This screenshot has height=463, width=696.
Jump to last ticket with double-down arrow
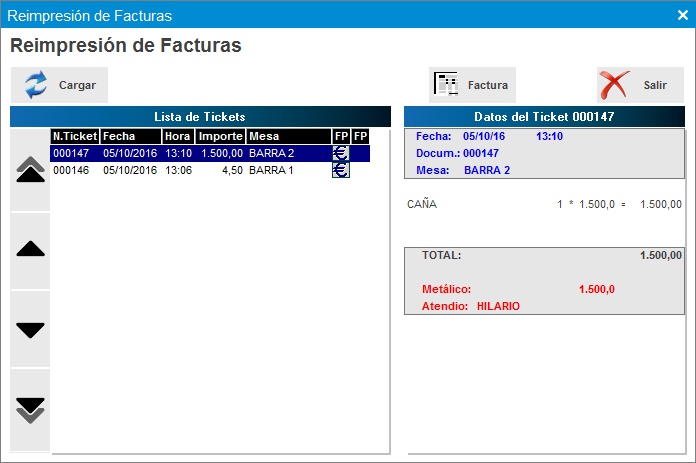click(30, 410)
